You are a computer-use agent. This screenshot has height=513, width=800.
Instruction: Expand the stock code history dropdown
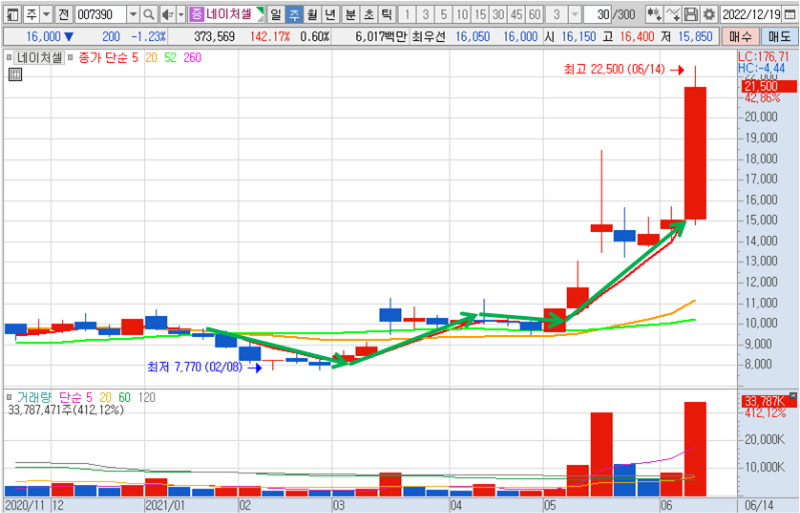[133, 14]
